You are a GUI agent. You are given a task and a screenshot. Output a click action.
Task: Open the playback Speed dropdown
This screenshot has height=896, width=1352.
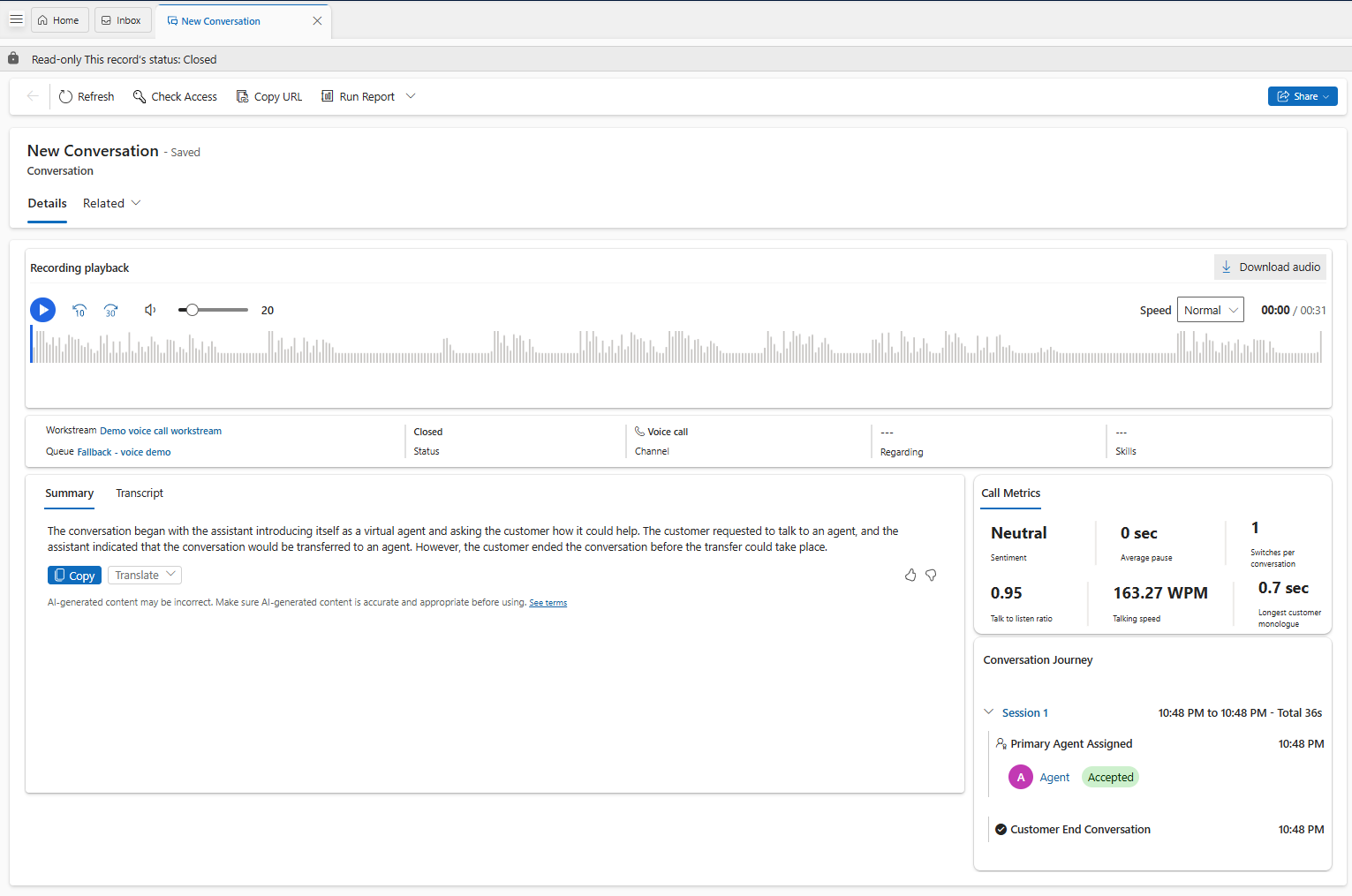tap(1210, 310)
